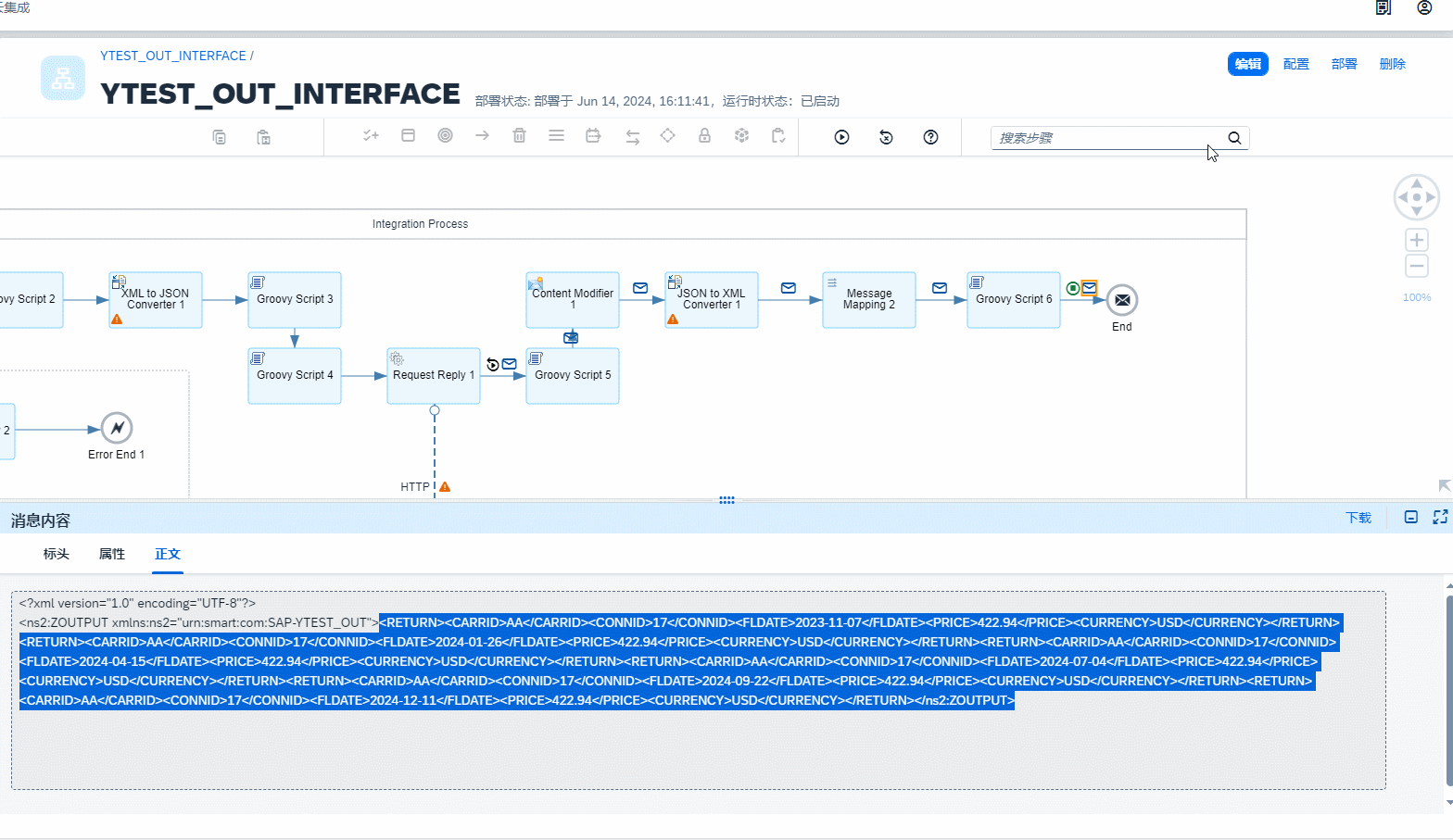Minimize the message content panel

pyautogui.click(x=1410, y=518)
